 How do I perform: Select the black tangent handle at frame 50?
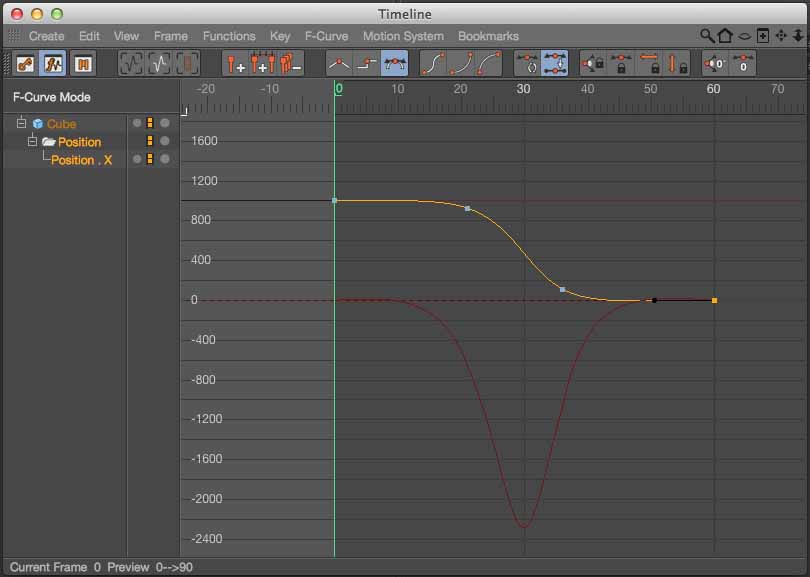[654, 300]
